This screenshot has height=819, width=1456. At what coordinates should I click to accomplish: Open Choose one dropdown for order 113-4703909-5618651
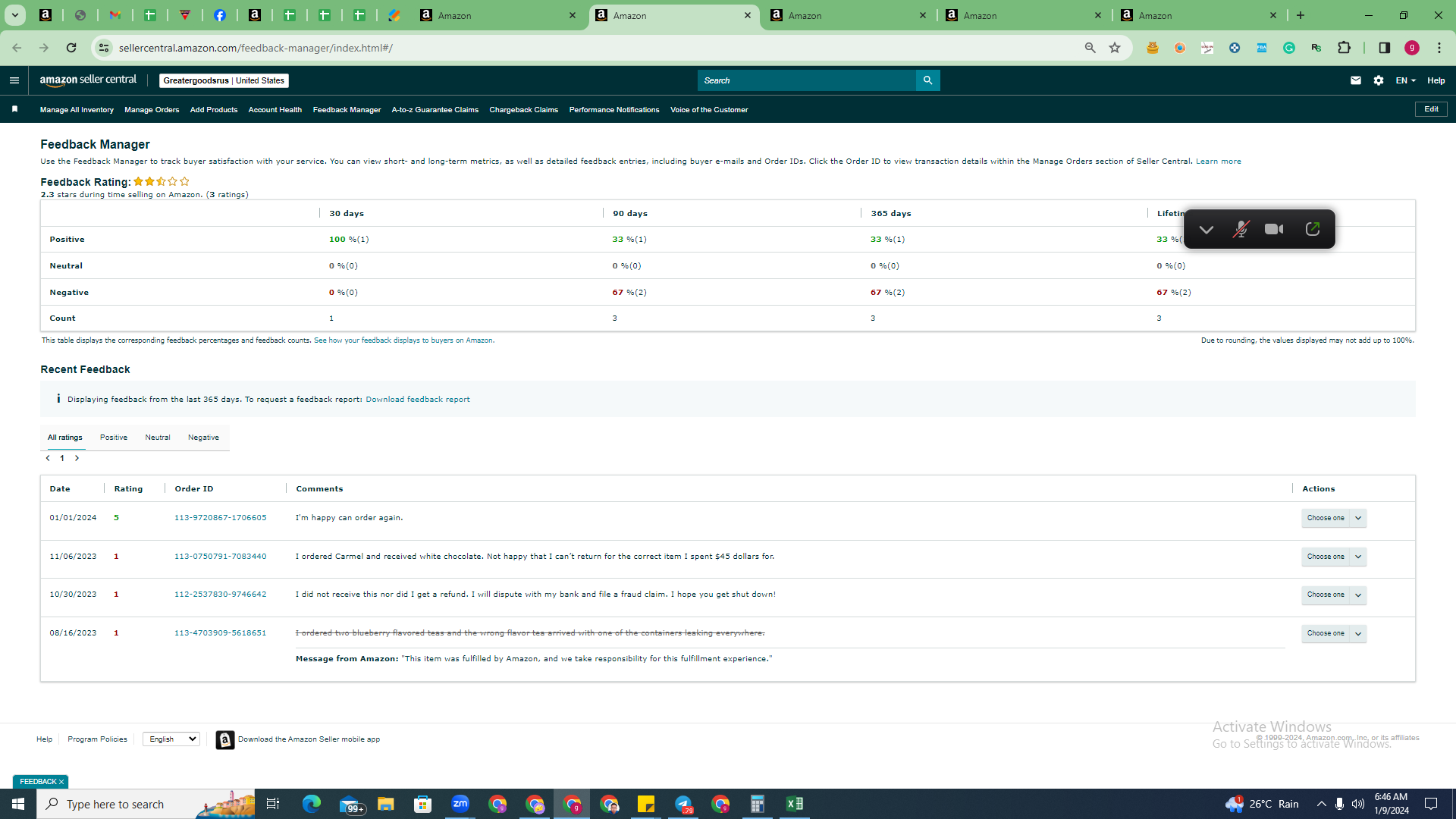tap(1334, 633)
